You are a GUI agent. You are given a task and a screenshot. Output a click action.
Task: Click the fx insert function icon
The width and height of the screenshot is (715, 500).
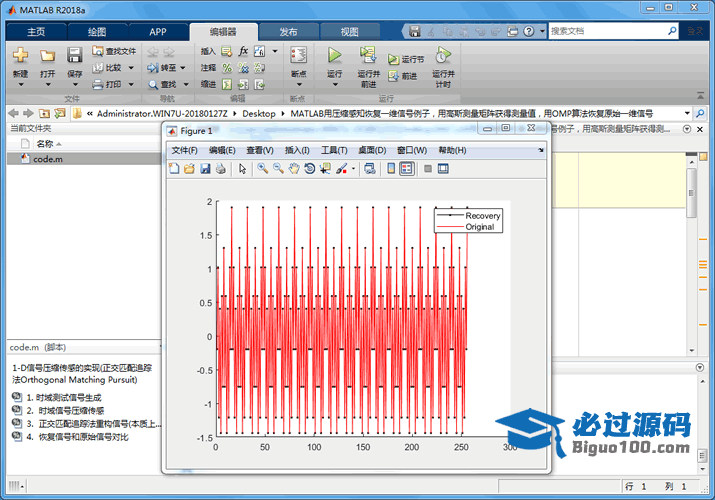(x=244, y=51)
